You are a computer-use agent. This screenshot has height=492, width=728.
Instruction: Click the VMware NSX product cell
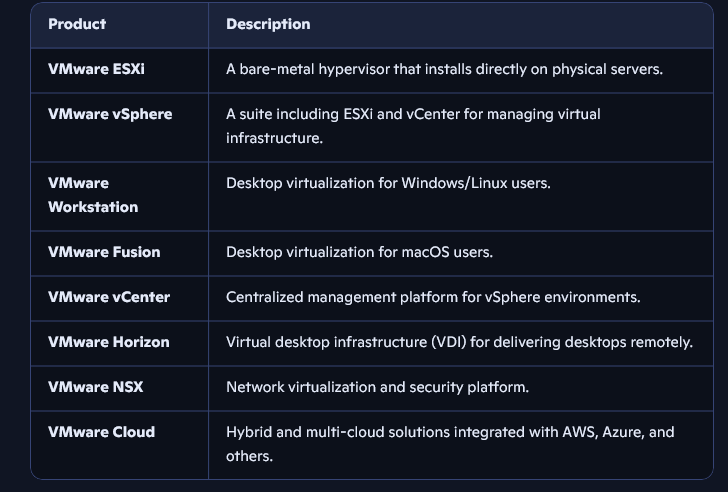[x=95, y=387]
